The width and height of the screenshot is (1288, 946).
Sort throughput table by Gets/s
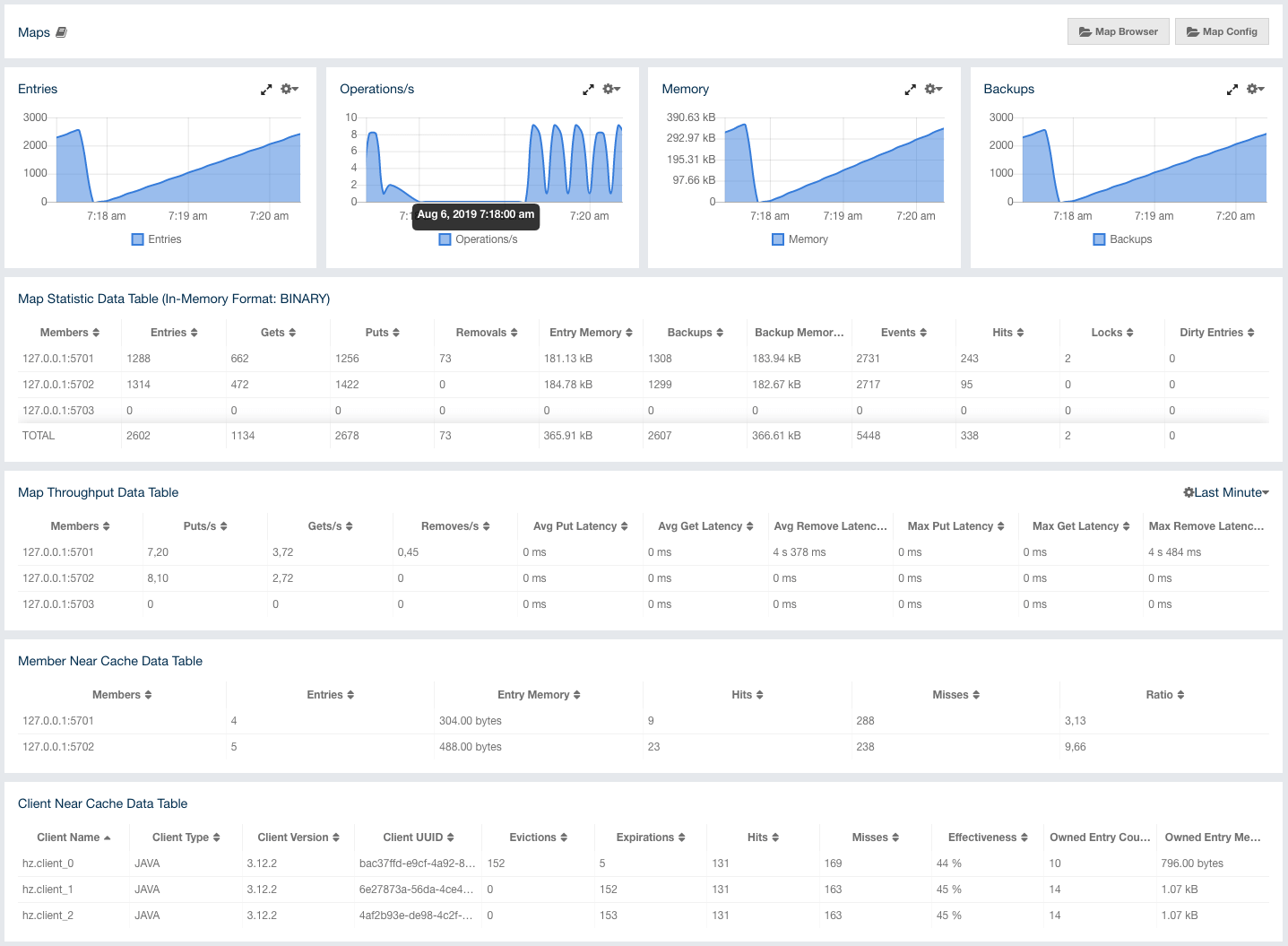coord(330,526)
